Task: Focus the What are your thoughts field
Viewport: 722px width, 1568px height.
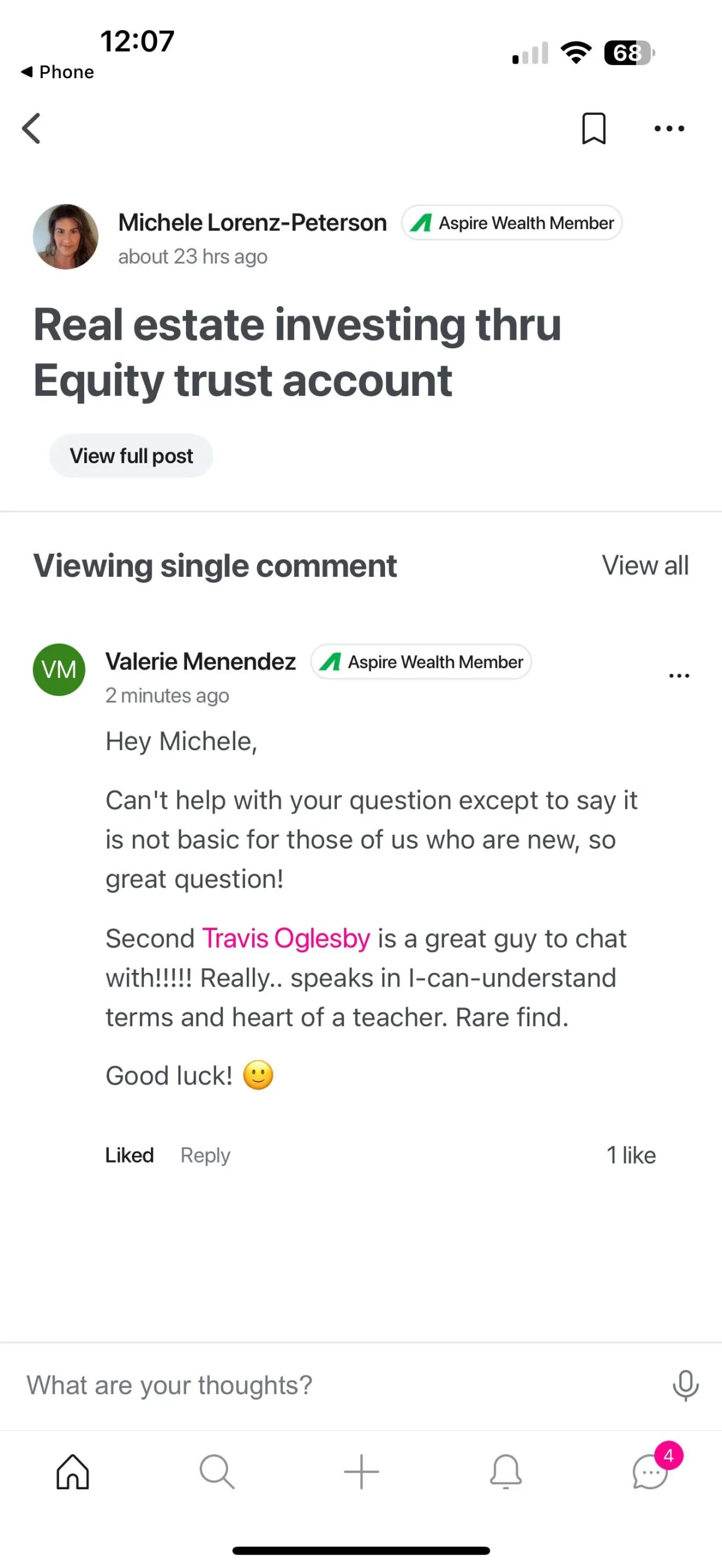Action: (x=341, y=1385)
